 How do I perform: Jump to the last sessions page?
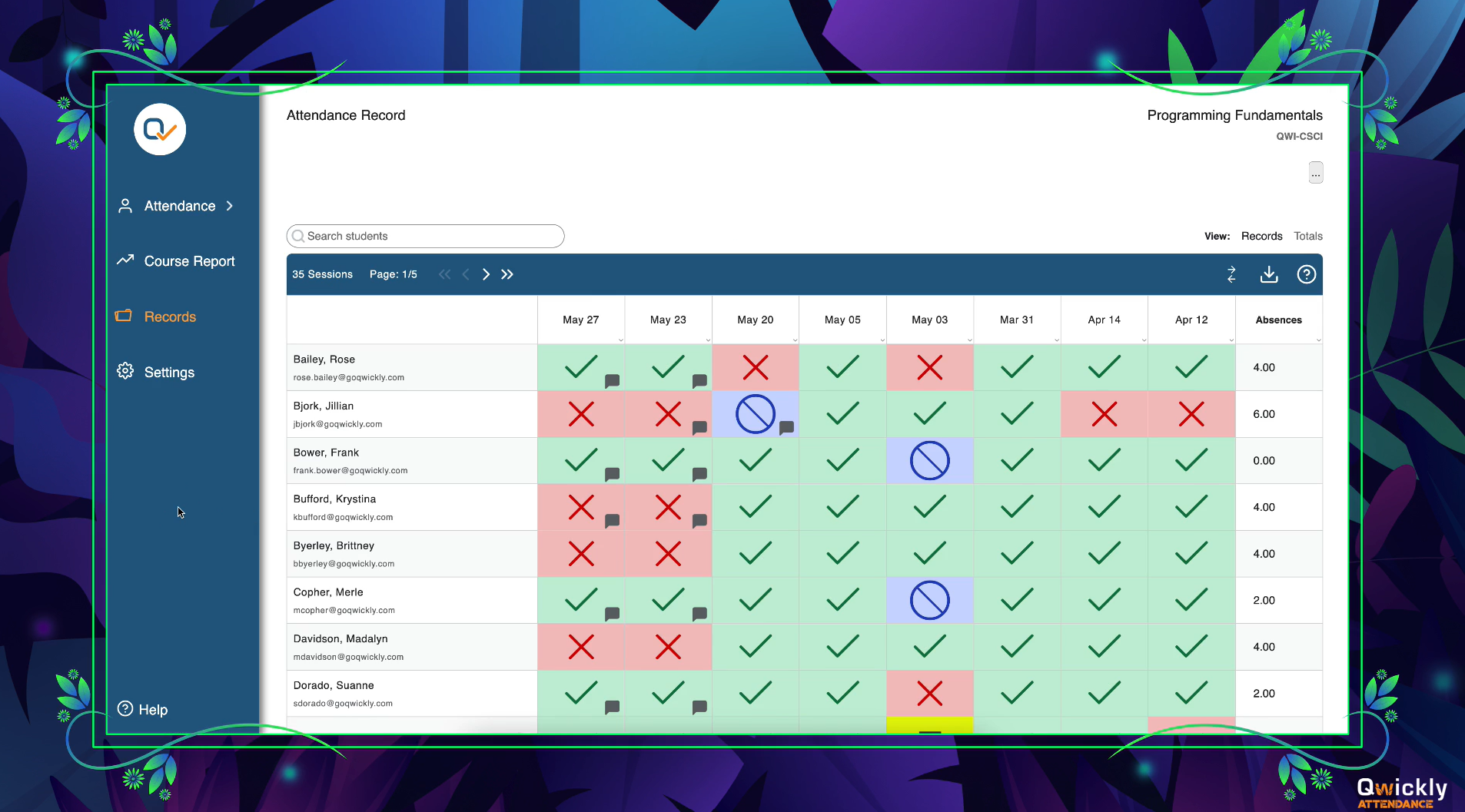(x=507, y=274)
